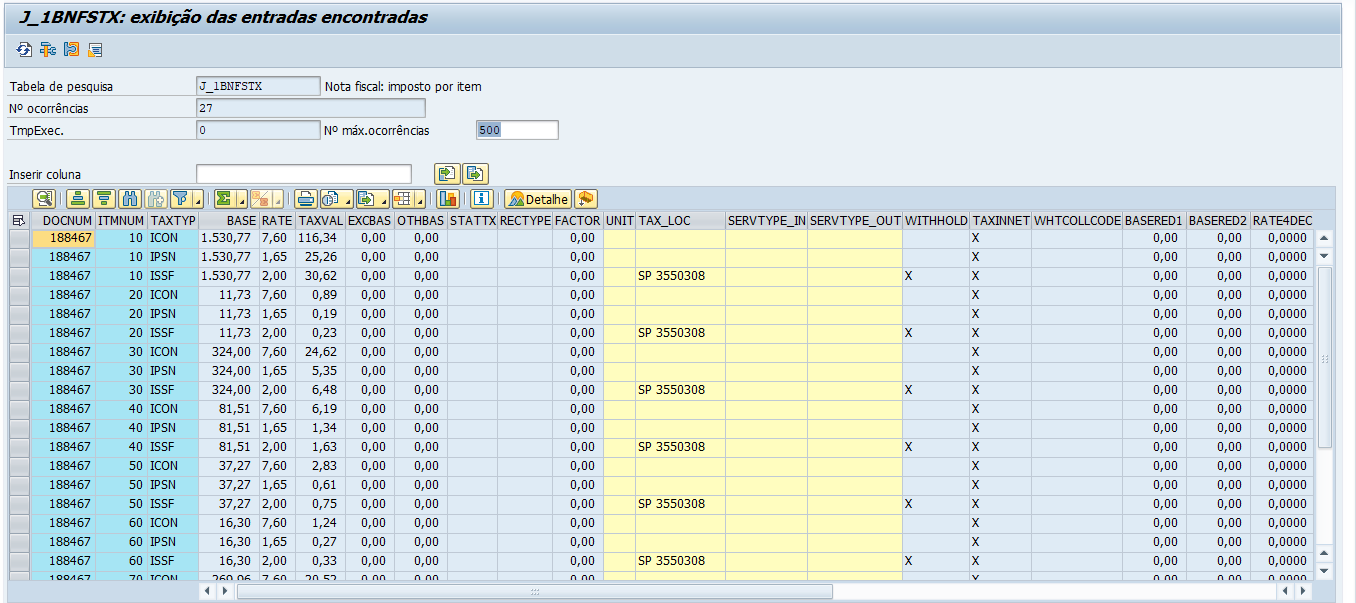
Task: Click the first insert column button beside field
Action: tap(447, 174)
